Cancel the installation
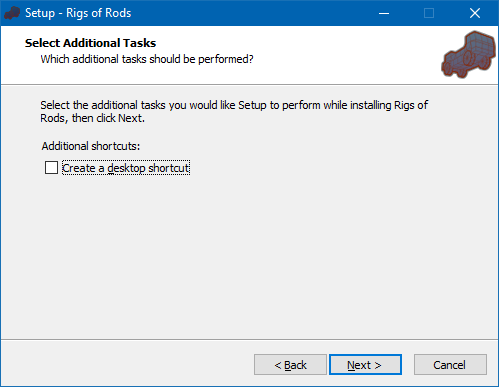This screenshot has width=499, height=387. (x=450, y=365)
